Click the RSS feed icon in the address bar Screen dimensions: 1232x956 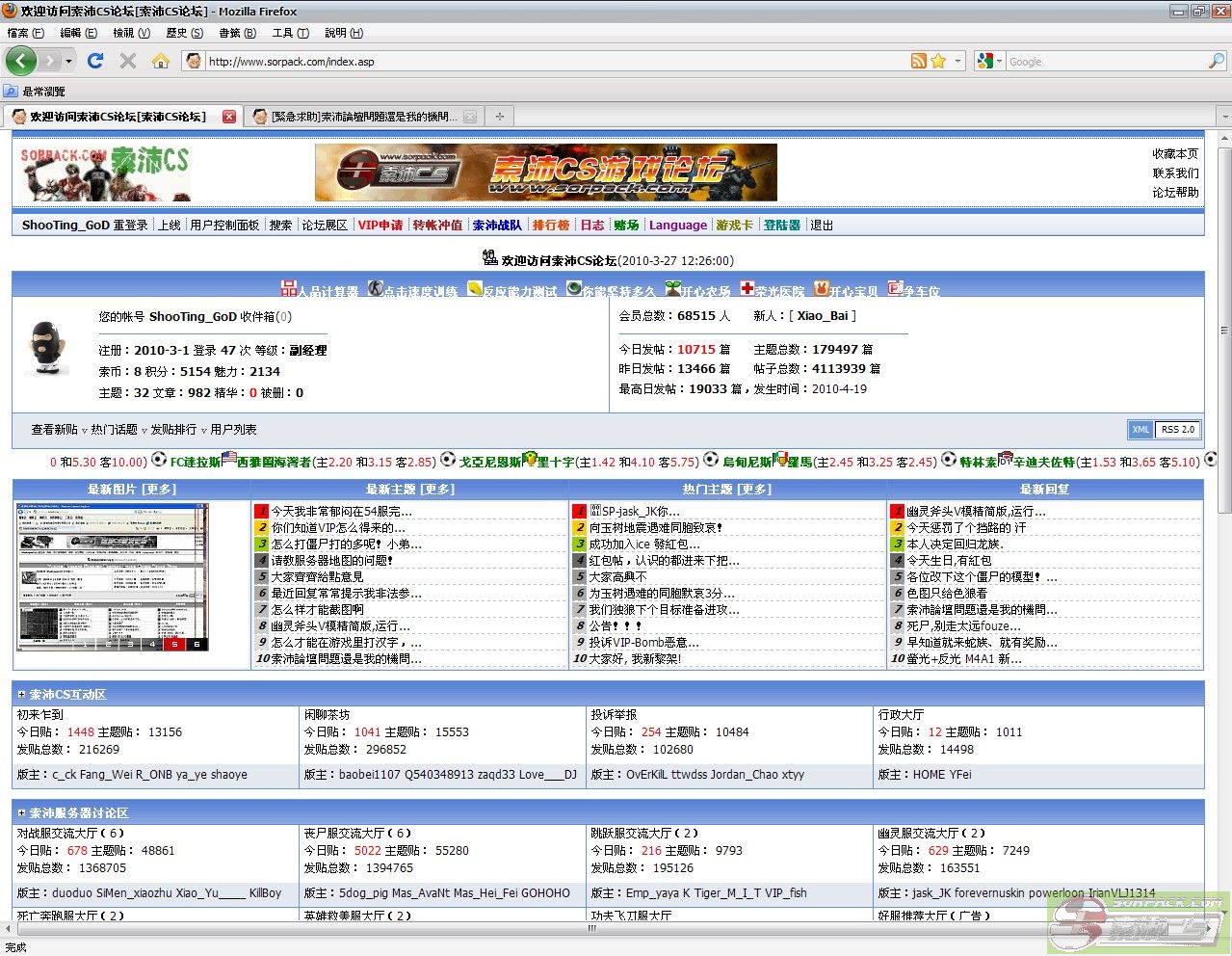[919, 61]
